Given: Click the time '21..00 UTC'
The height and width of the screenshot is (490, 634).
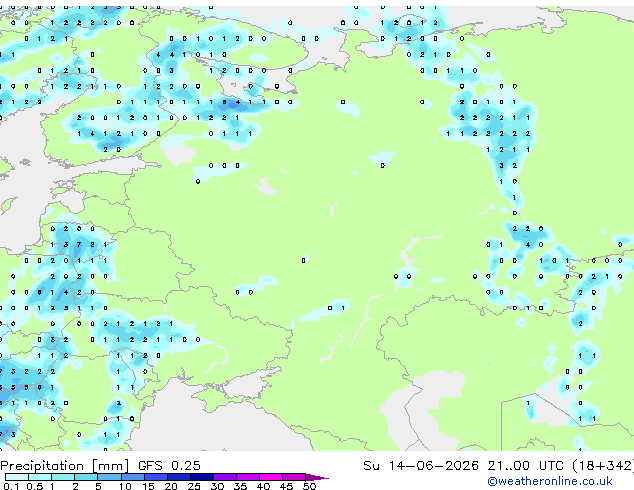Looking at the screenshot, I should point(525,466).
